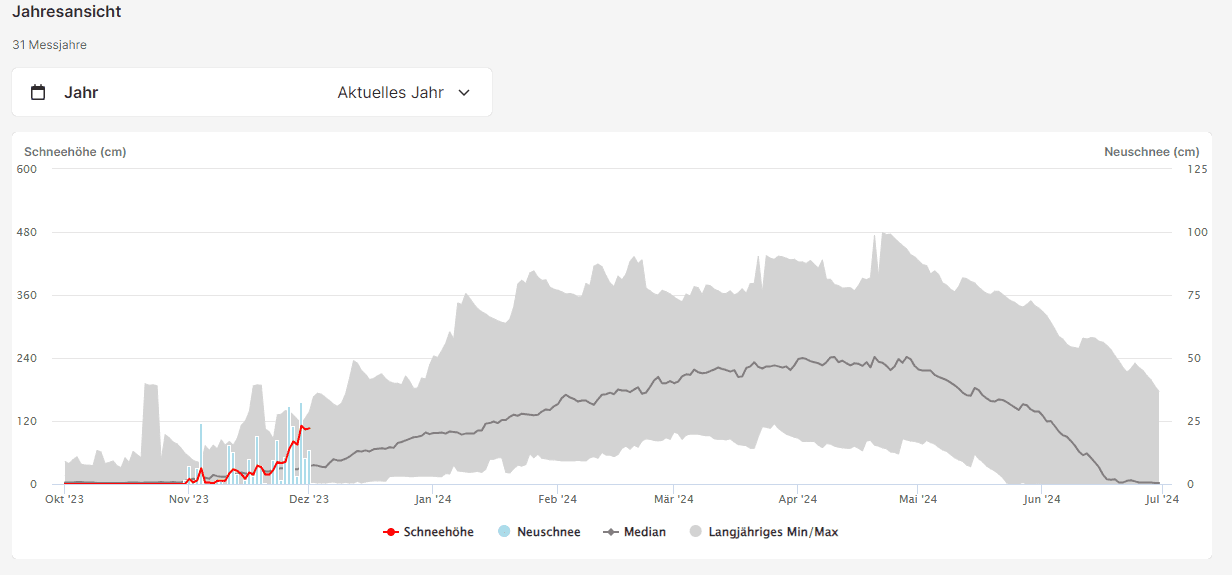
Task: Click the Jahresansicht heading
Action: pos(66,13)
